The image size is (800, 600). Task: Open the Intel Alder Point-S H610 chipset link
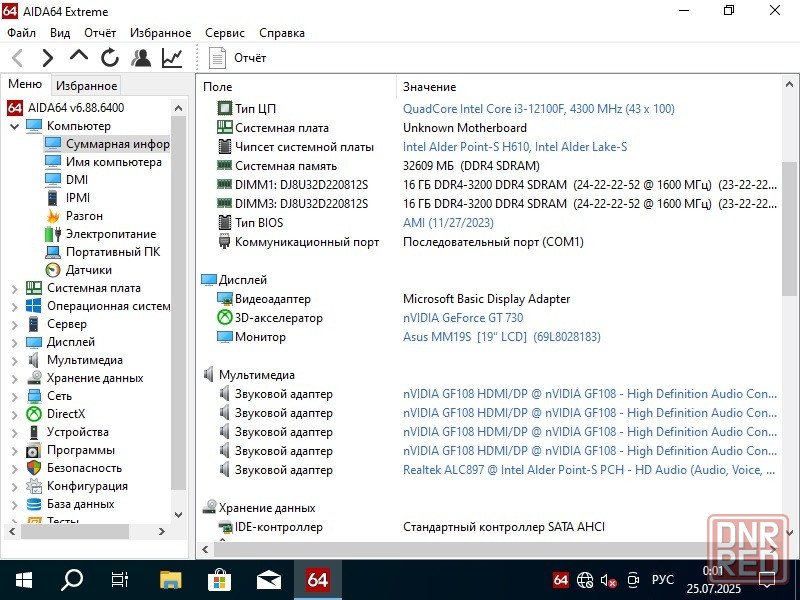[515, 147]
